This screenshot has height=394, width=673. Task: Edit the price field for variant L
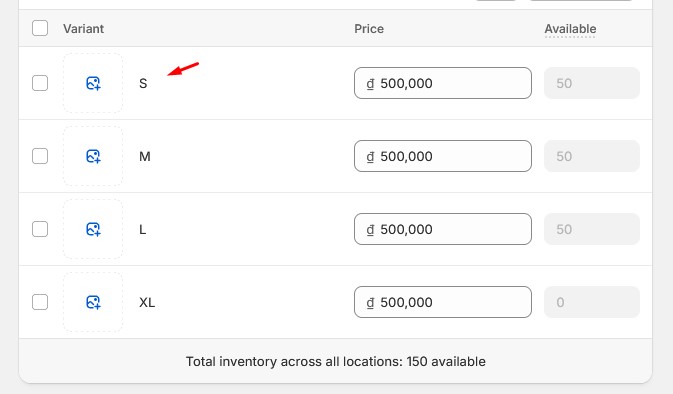coord(443,229)
